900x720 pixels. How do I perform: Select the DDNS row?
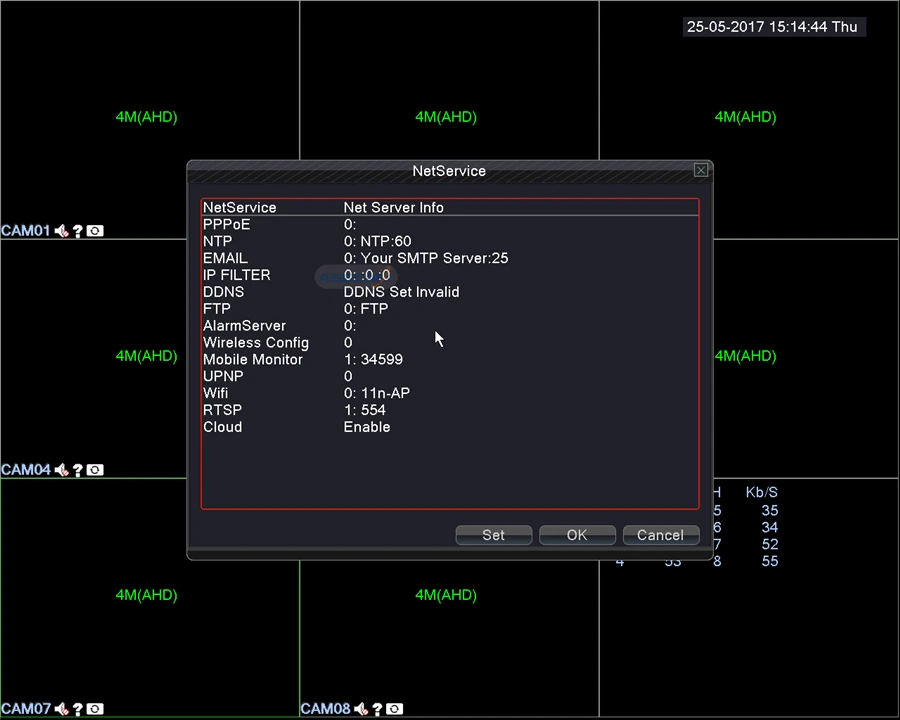coord(450,292)
